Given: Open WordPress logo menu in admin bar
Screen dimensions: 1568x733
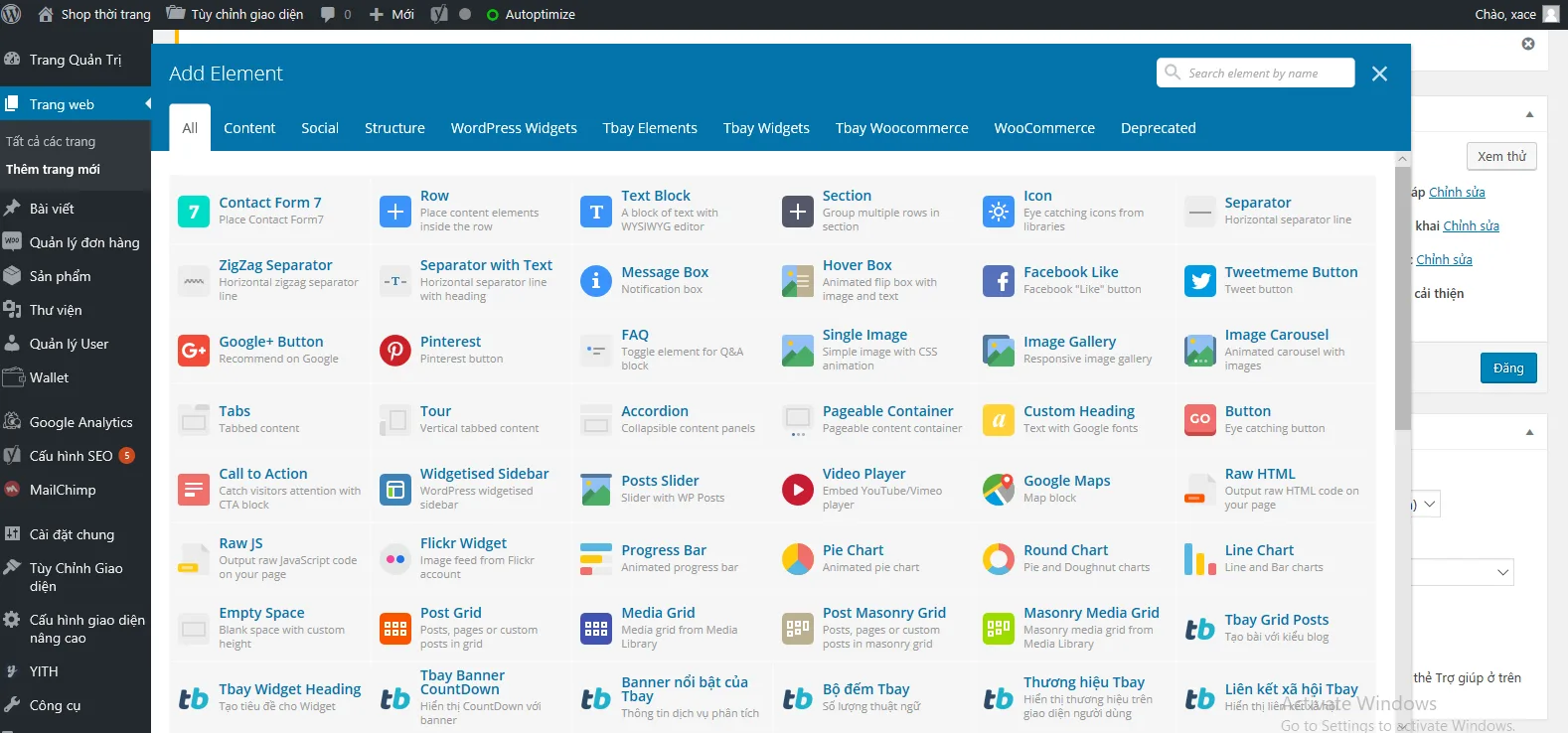Looking at the screenshot, I should (x=12, y=14).
